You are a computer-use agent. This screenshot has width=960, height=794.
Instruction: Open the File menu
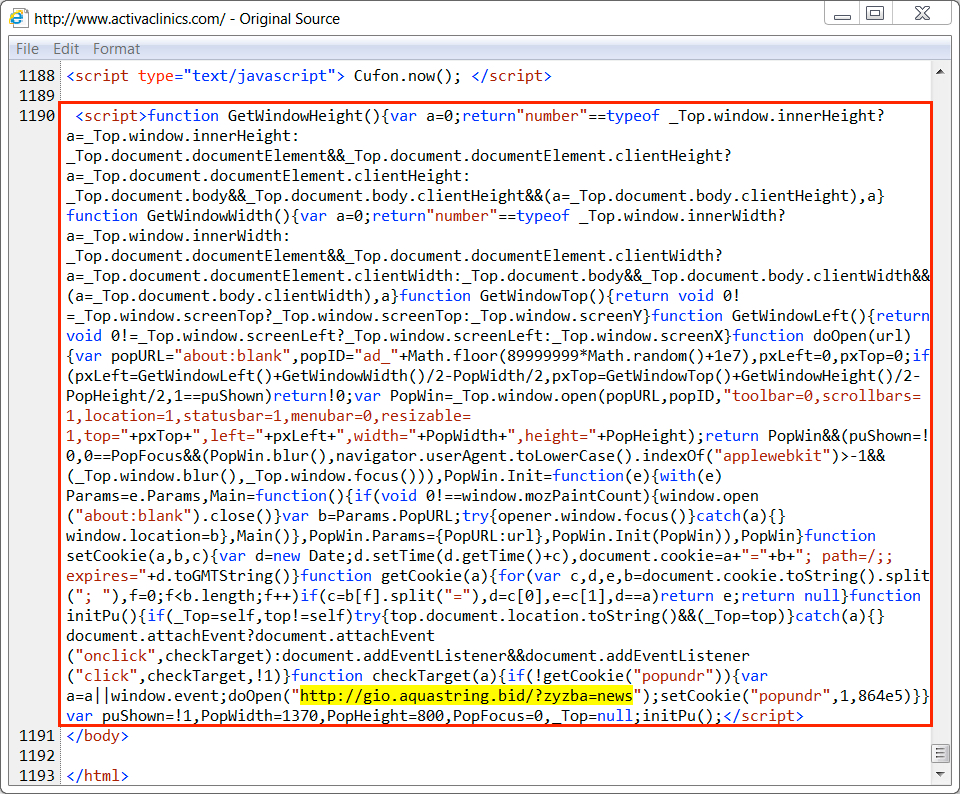tap(27, 49)
